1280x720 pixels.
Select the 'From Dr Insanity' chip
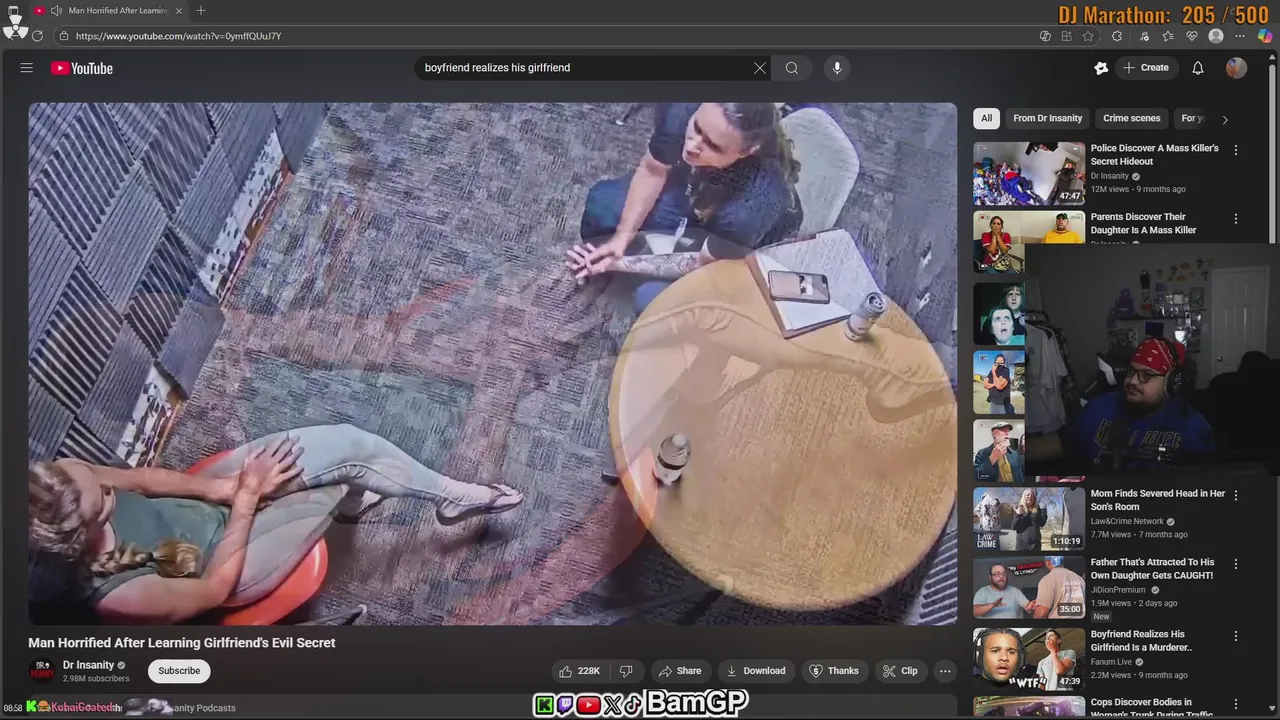click(1047, 118)
